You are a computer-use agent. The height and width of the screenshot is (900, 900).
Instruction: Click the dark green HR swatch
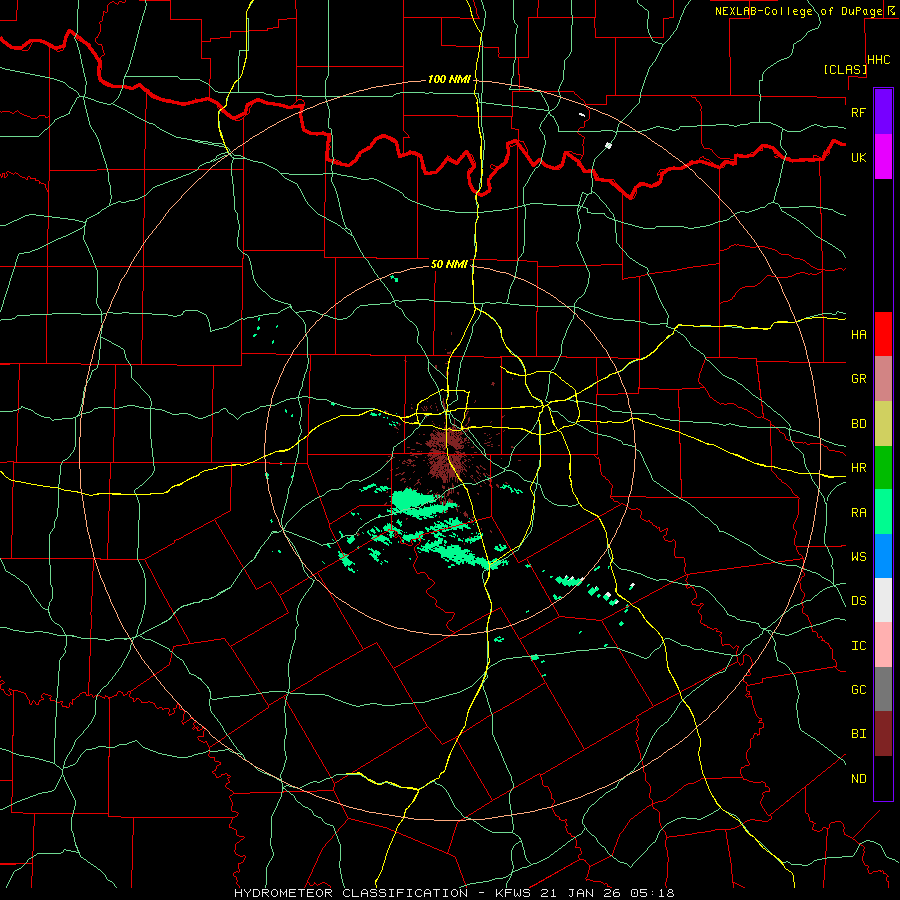tap(883, 467)
